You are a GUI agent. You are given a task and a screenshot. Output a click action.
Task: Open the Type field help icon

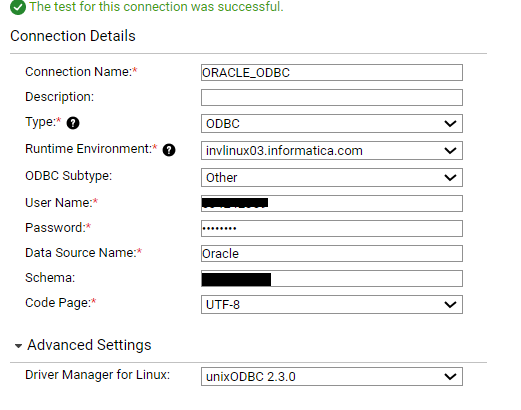tap(73, 123)
